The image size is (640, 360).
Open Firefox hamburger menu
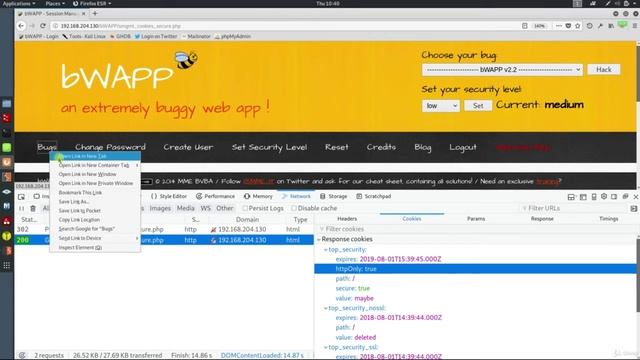[x=635, y=26]
